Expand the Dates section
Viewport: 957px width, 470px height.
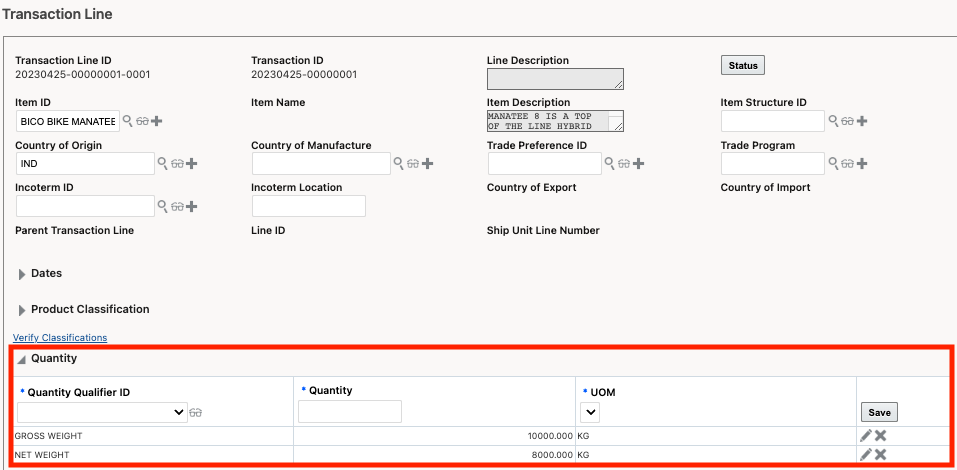22,273
